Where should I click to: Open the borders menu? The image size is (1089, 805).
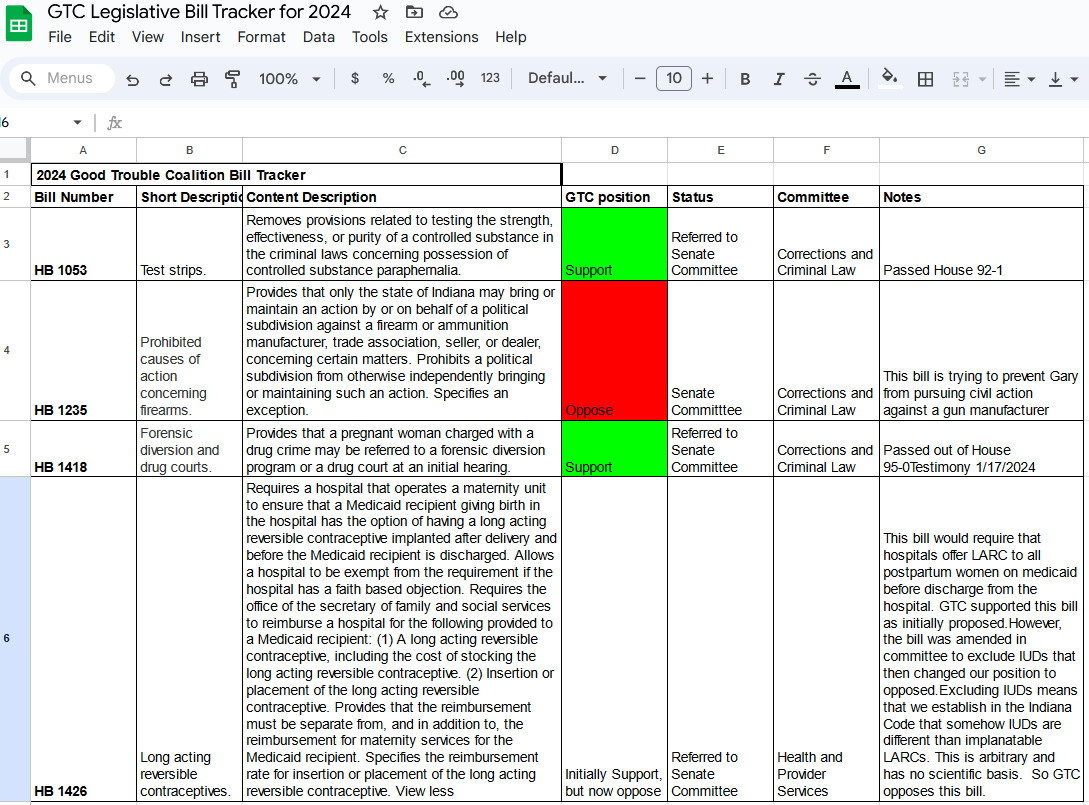[925, 79]
